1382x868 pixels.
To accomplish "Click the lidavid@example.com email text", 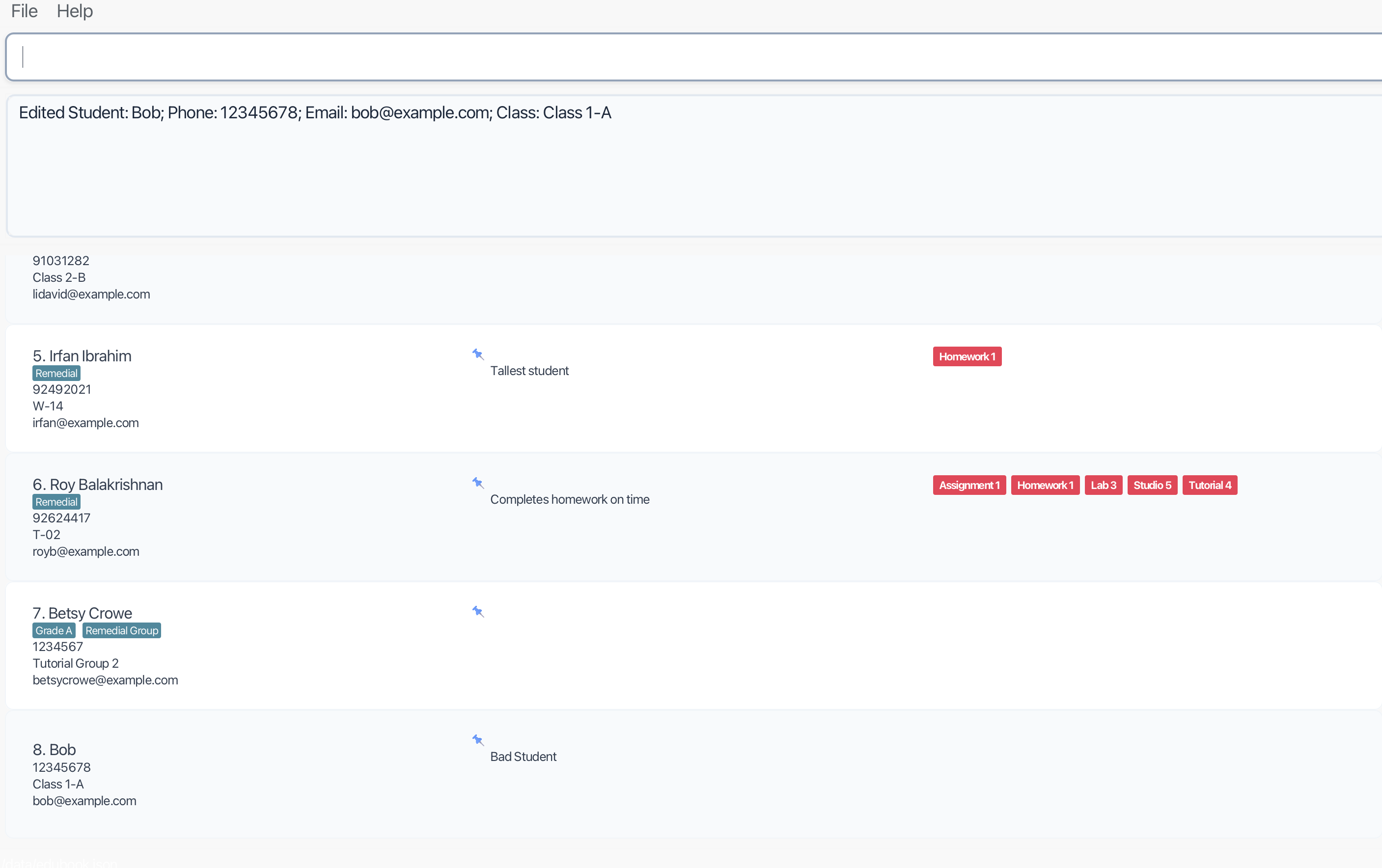I will click(x=91, y=294).
